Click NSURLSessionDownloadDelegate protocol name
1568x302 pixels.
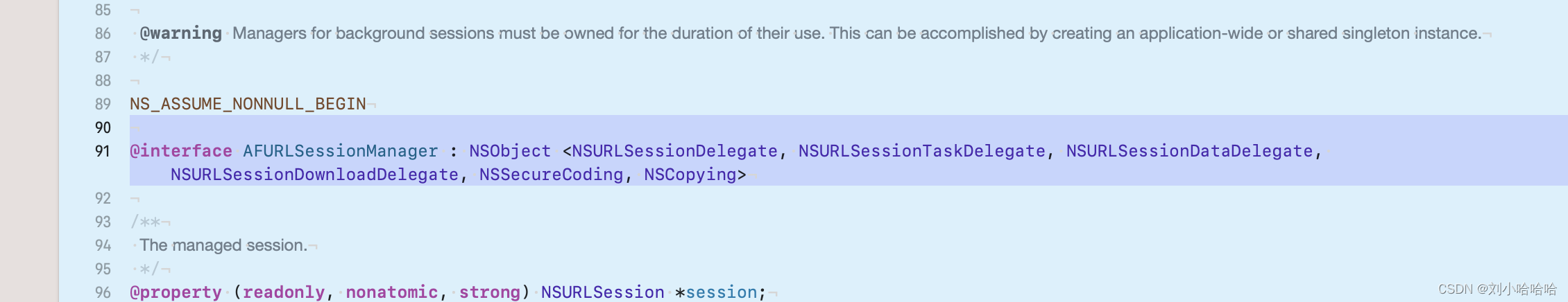pyautogui.click(x=314, y=175)
